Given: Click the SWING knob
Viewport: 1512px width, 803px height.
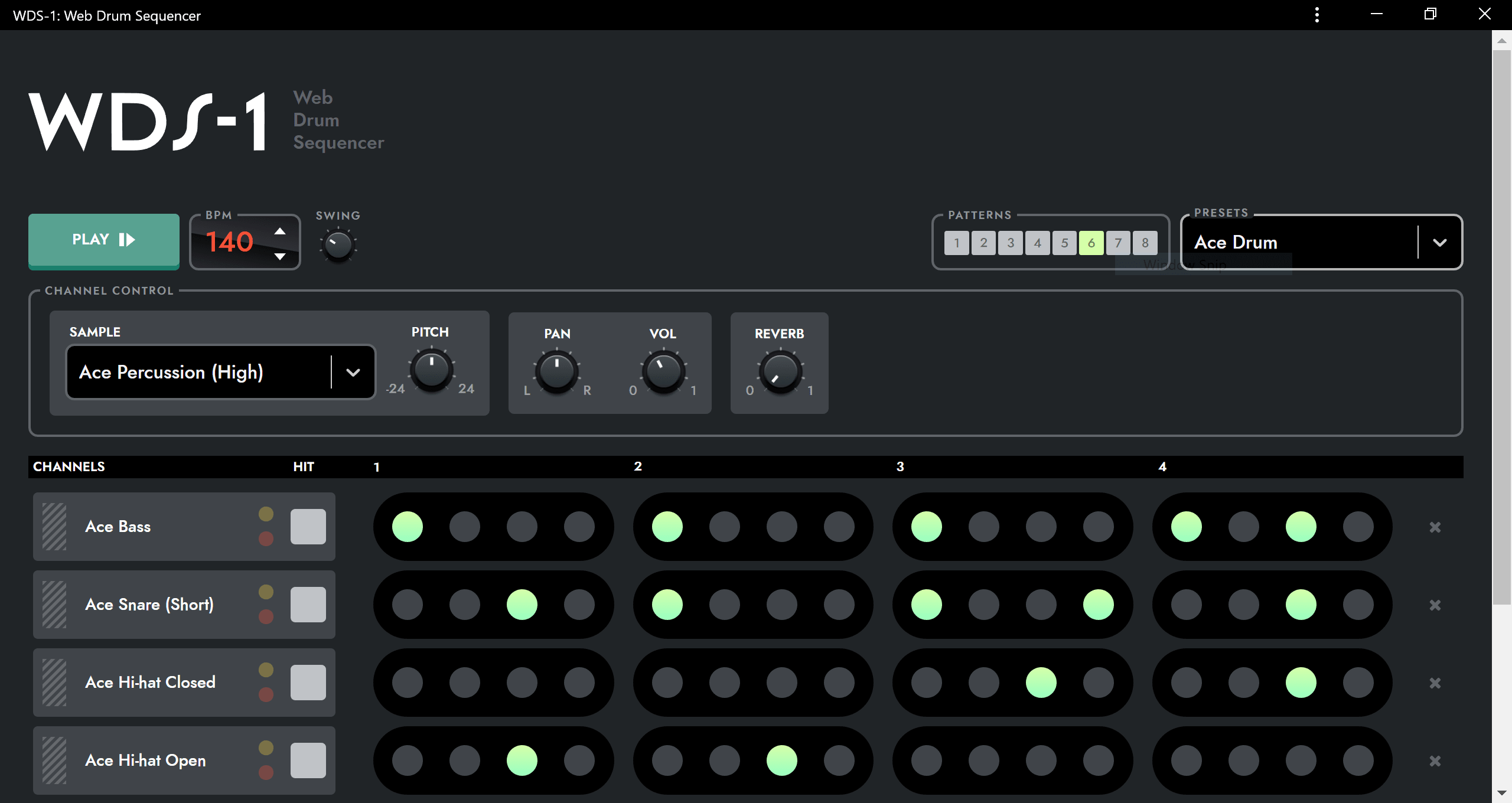Looking at the screenshot, I should pyautogui.click(x=338, y=246).
